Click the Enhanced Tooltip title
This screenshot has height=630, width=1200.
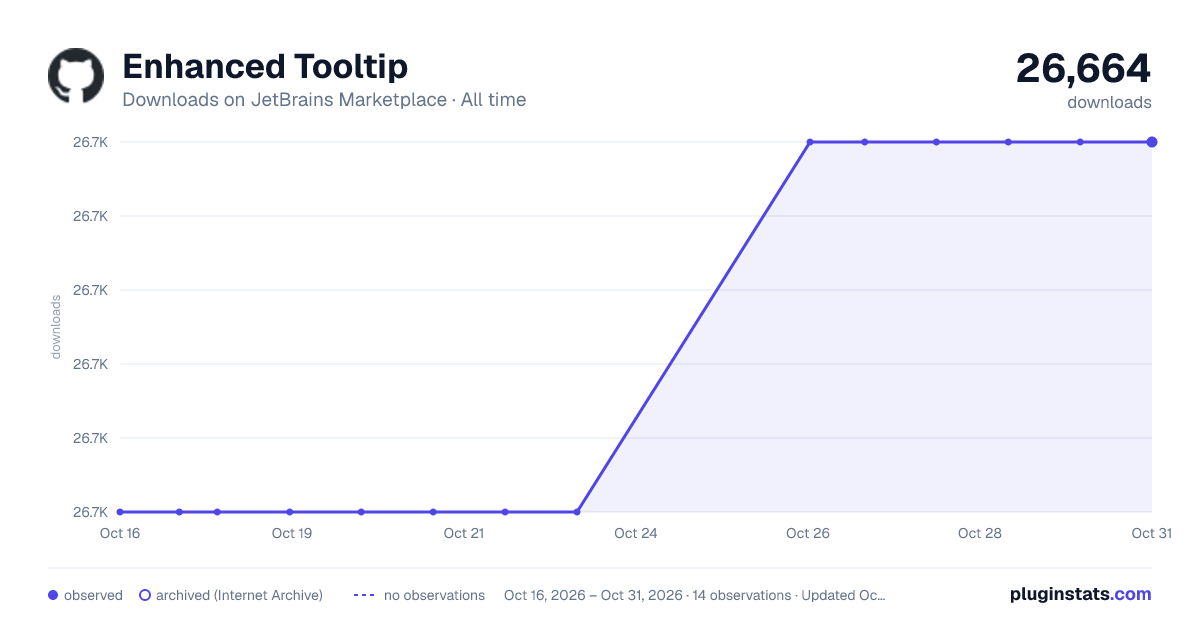pyautogui.click(x=265, y=67)
